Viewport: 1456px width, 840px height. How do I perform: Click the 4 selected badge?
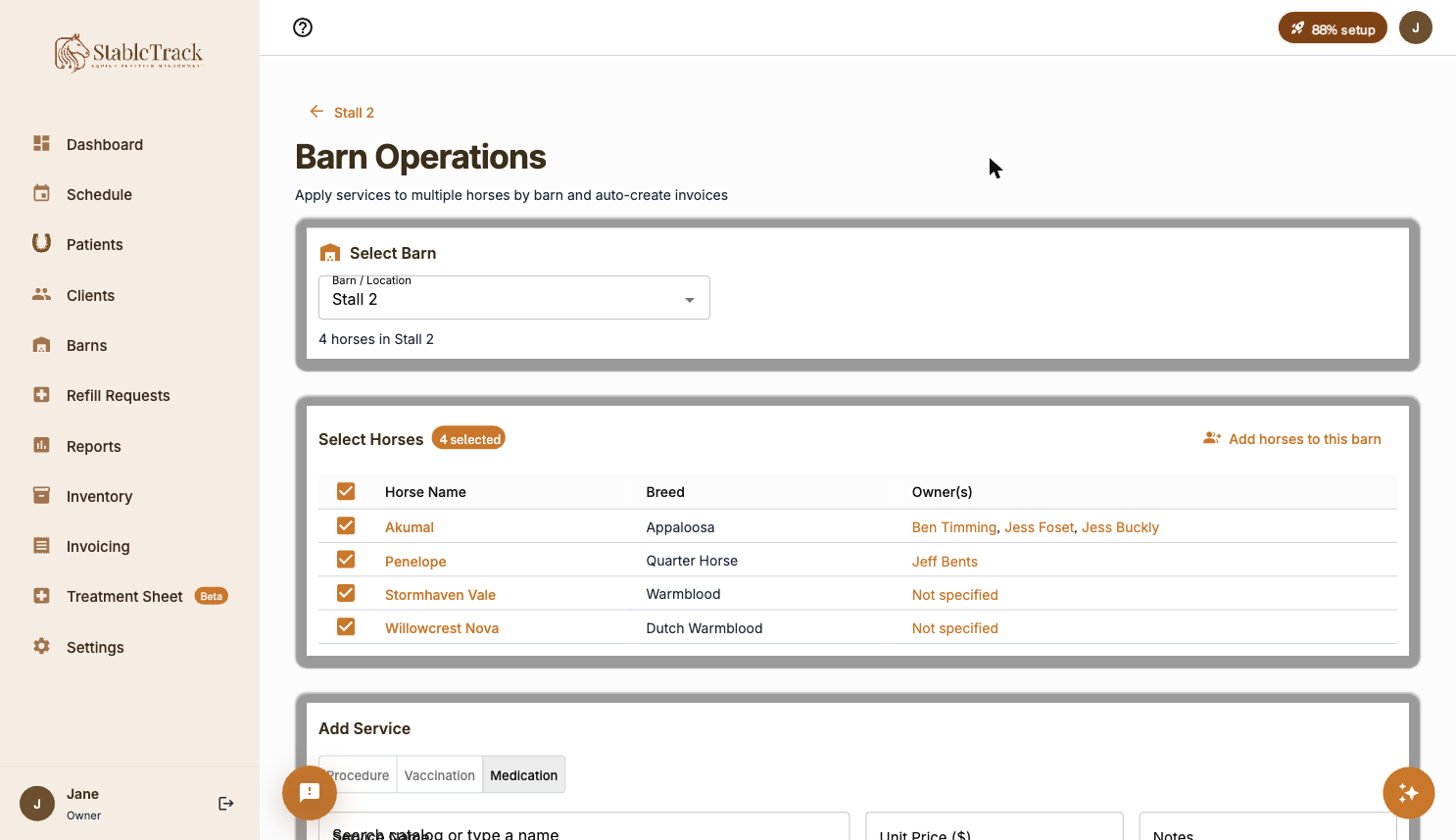469,439
